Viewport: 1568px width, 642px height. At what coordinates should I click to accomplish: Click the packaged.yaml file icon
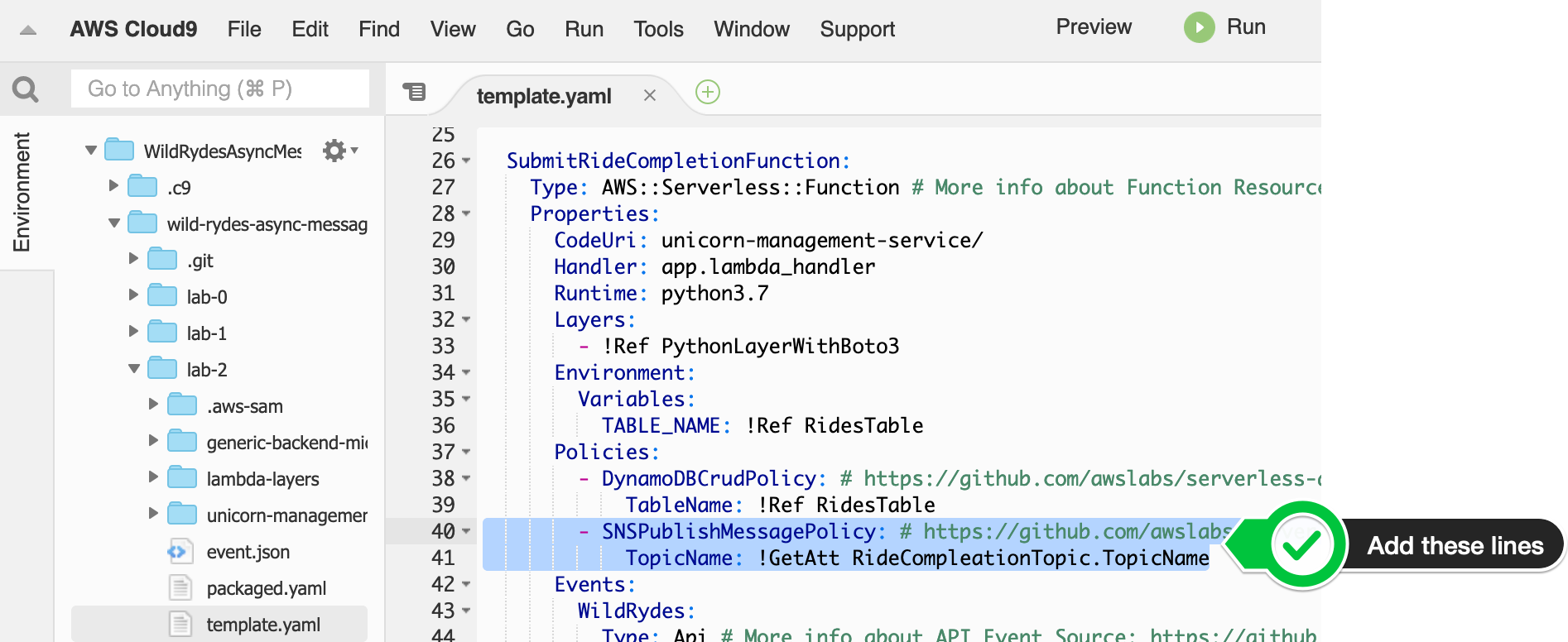click(180, 587)
